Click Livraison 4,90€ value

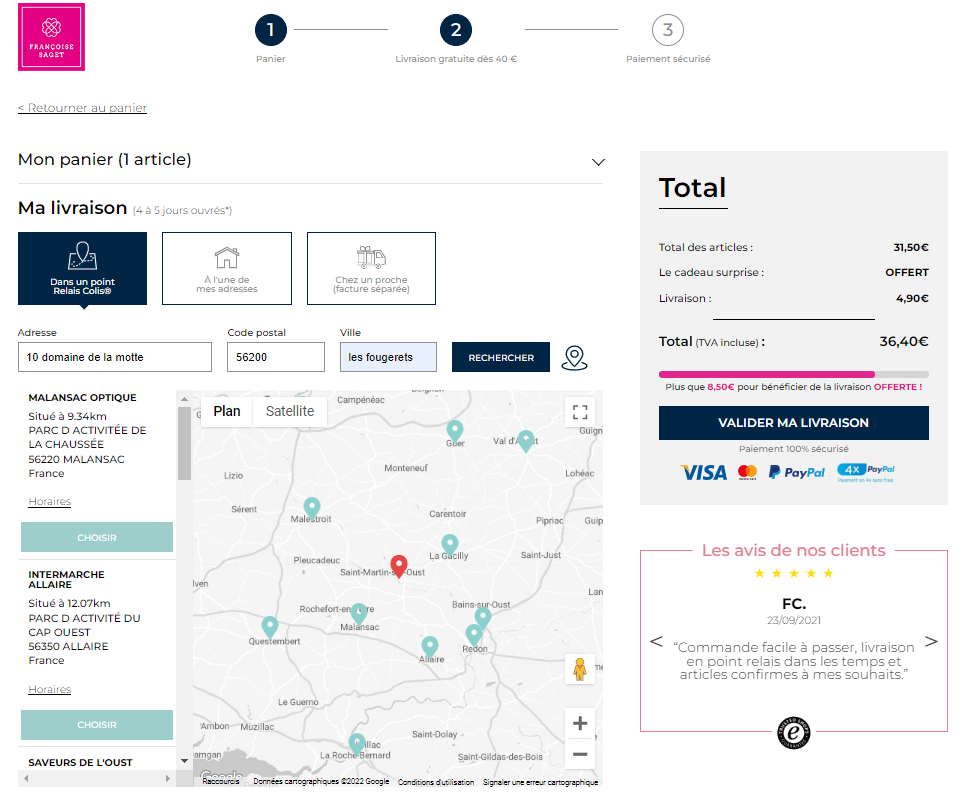point(912,298)
